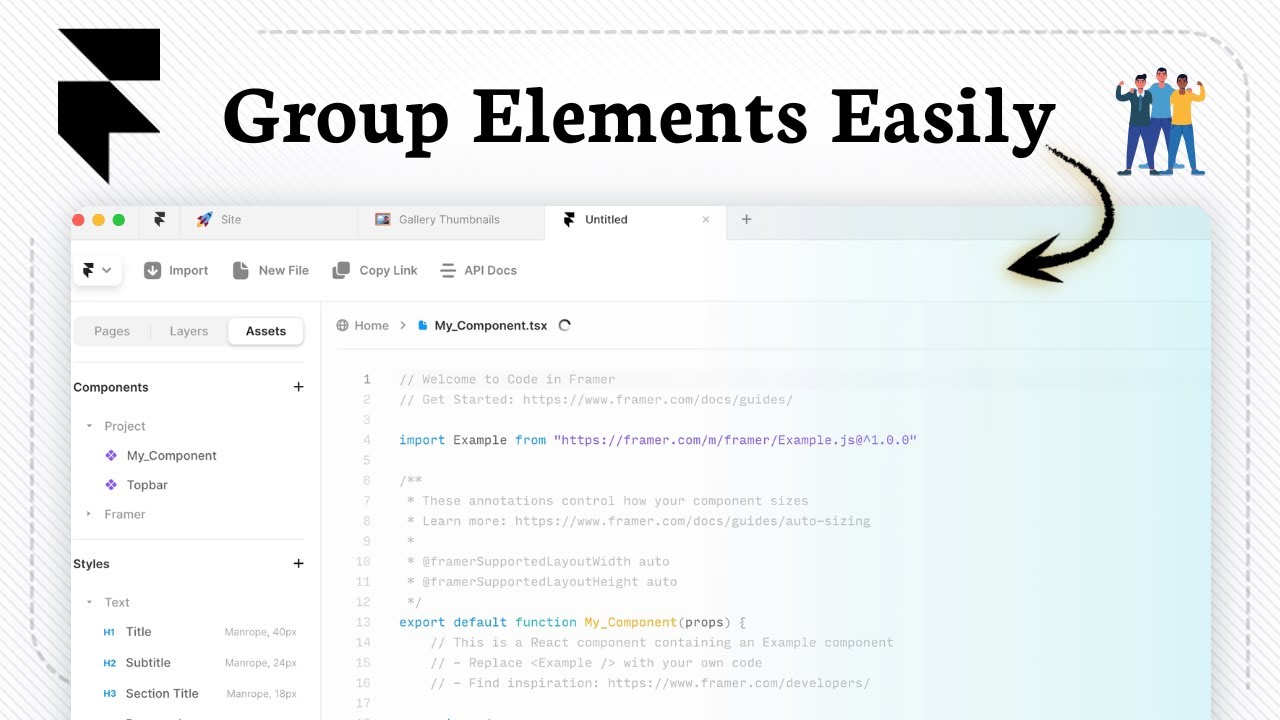Click line number 4 in gutter
The height and width of the screenshot is (720, 1280).
367,440
